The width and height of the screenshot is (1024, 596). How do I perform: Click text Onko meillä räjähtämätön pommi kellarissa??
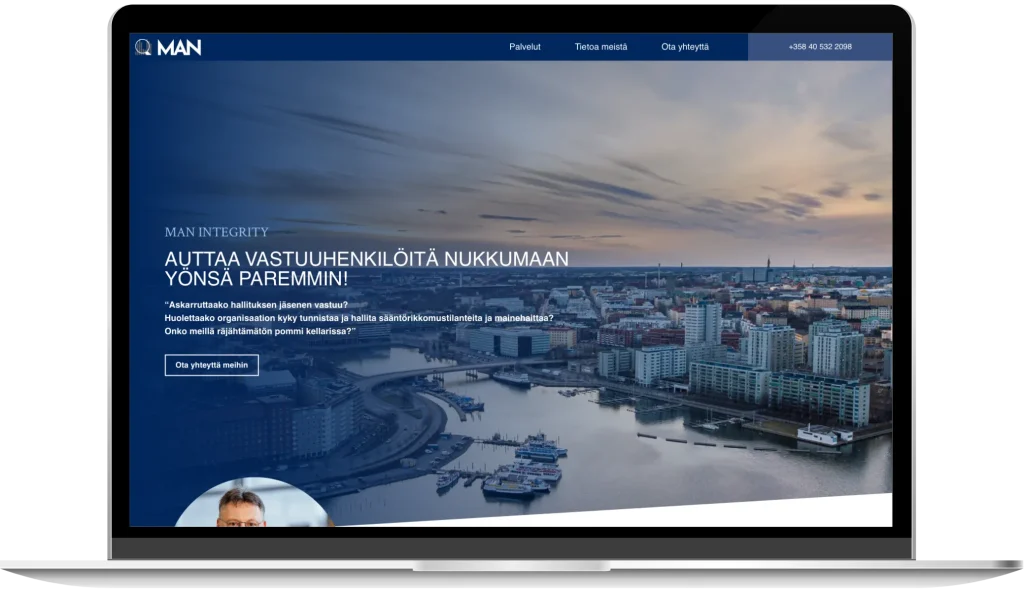[260, 331]
